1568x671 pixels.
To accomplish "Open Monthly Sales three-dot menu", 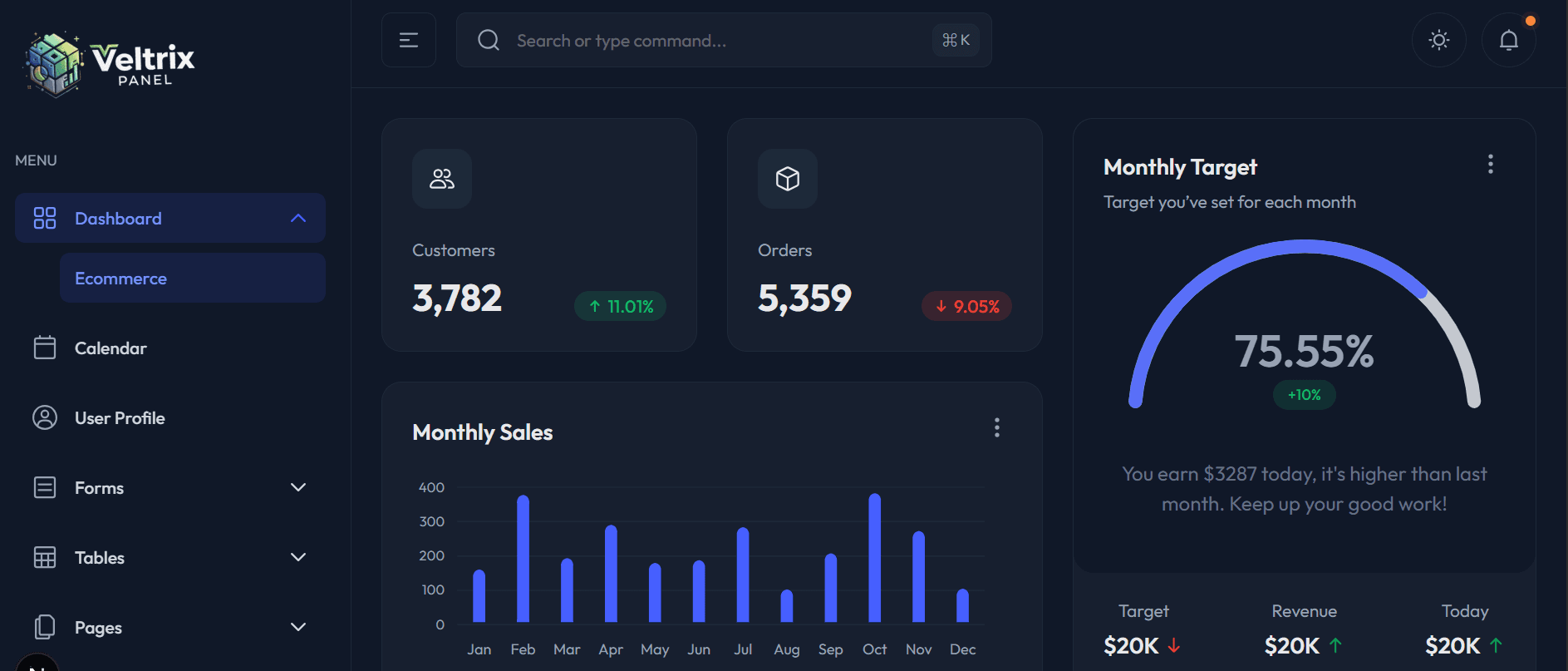I will coord(996,427).
